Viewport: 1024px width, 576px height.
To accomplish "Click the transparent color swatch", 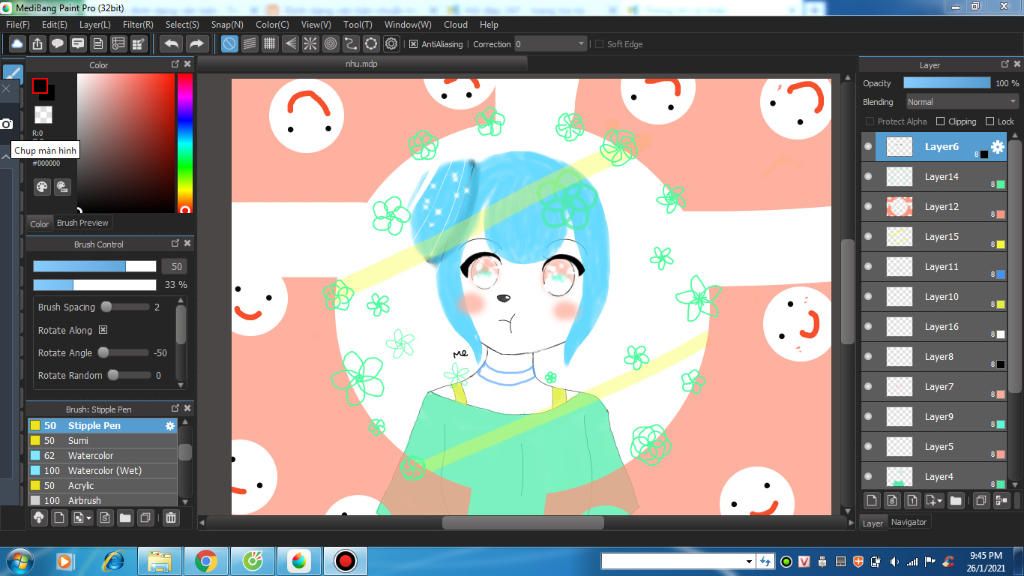I will (43, 115).
